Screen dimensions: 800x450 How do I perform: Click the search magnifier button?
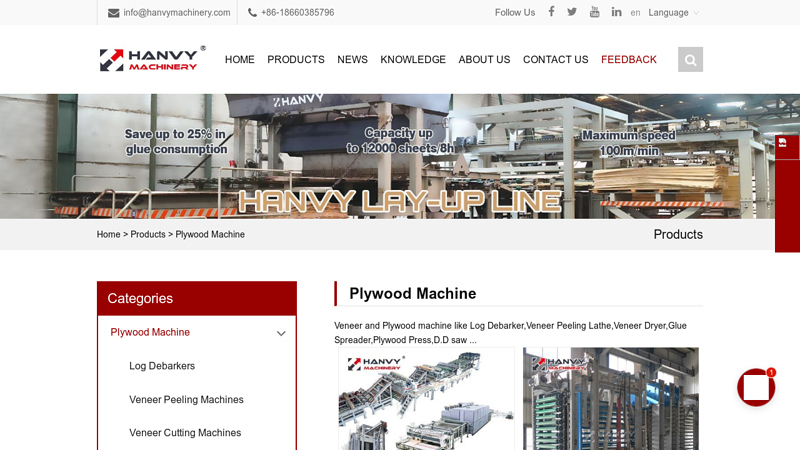coord(690,60)
